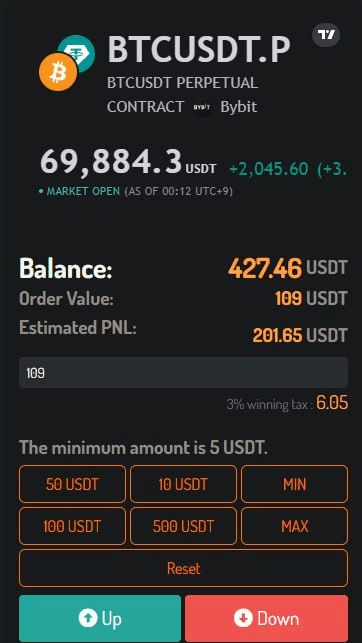Open the BTCUSDT.P symbol title link

(x=199, y=49)
